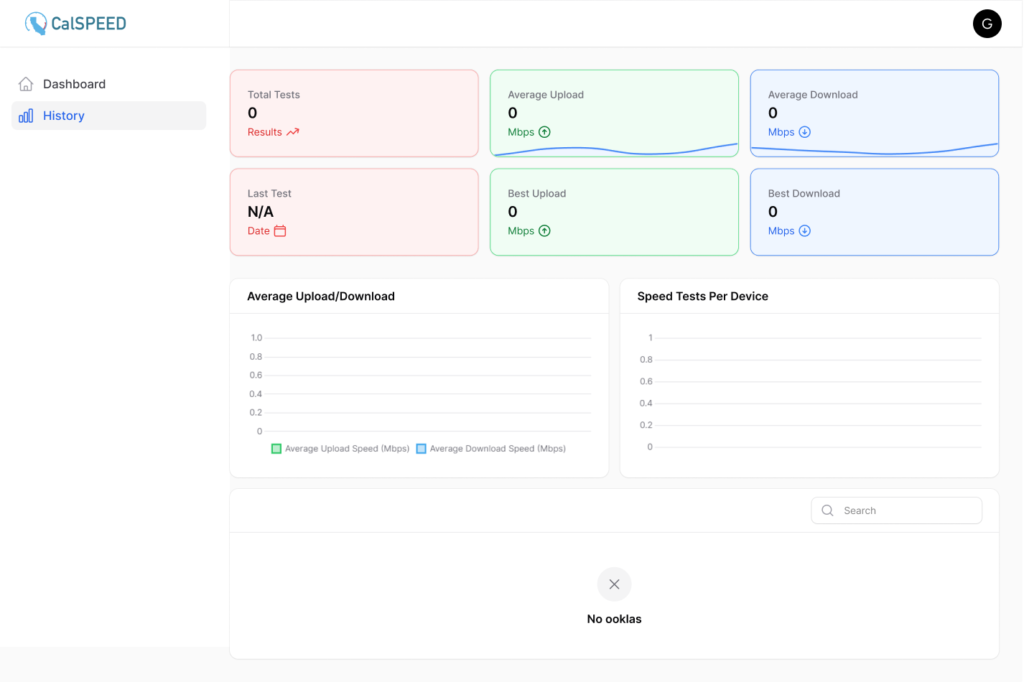Viewport: 1024px width, 682px height.
Task: Click the calendar icon next to Date
Action: pyautogui.click(x=280, y=231)
